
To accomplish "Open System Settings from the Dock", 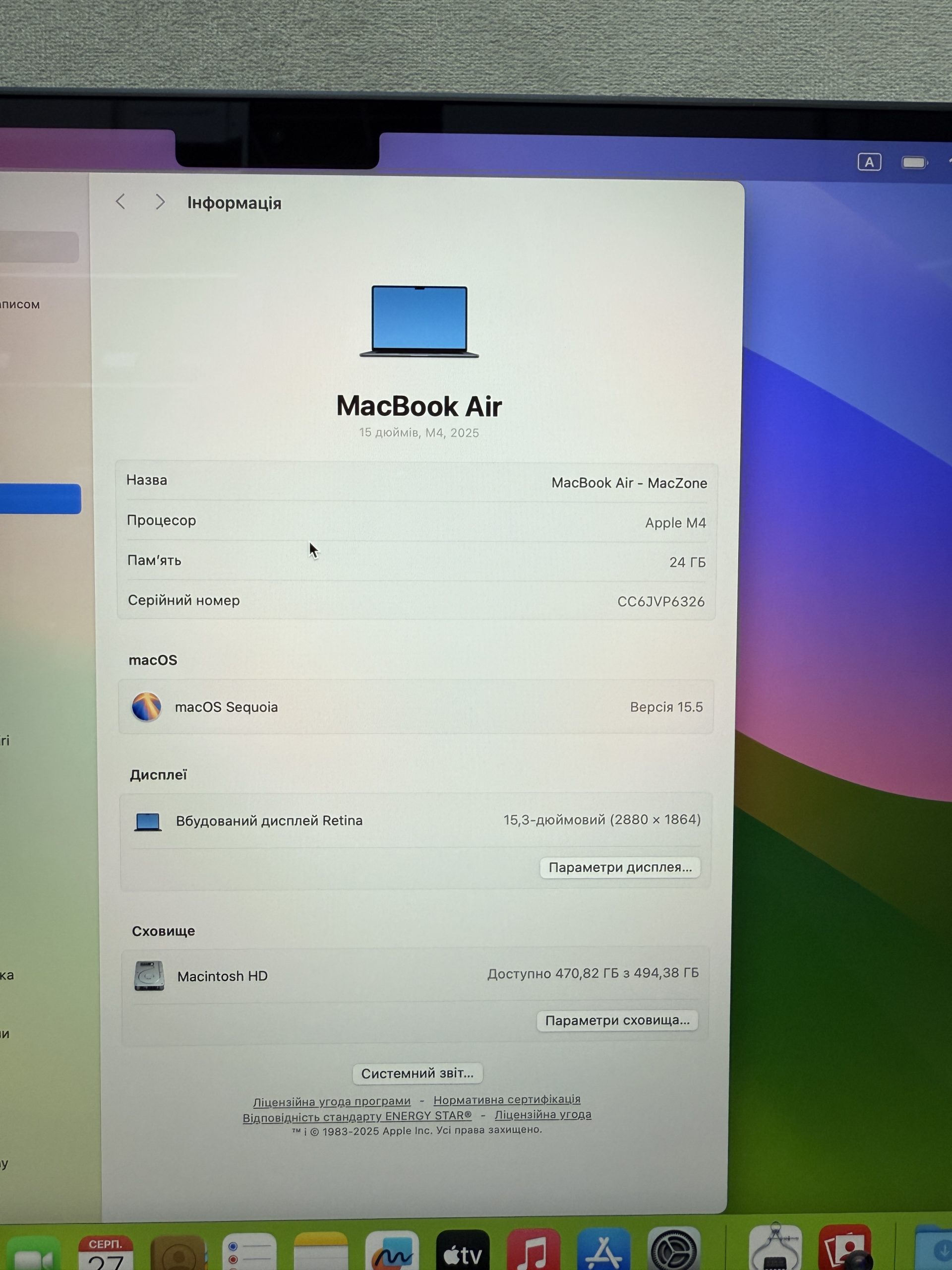I will click(x=674, y=1247).
